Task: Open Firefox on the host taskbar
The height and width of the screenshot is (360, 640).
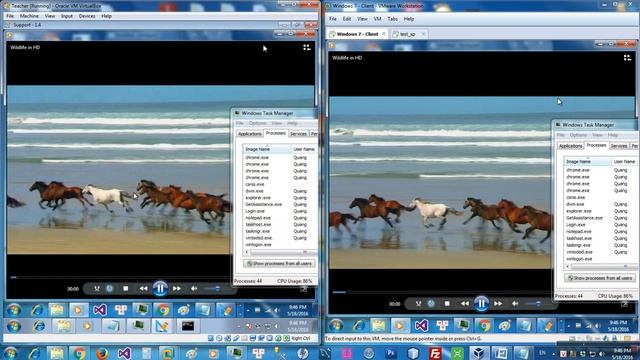Action: (101, 353)
